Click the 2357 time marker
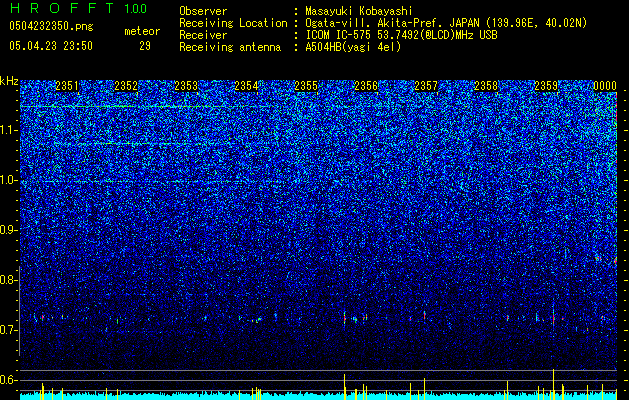Screen dimensions: 629x400 pos(426,86)
